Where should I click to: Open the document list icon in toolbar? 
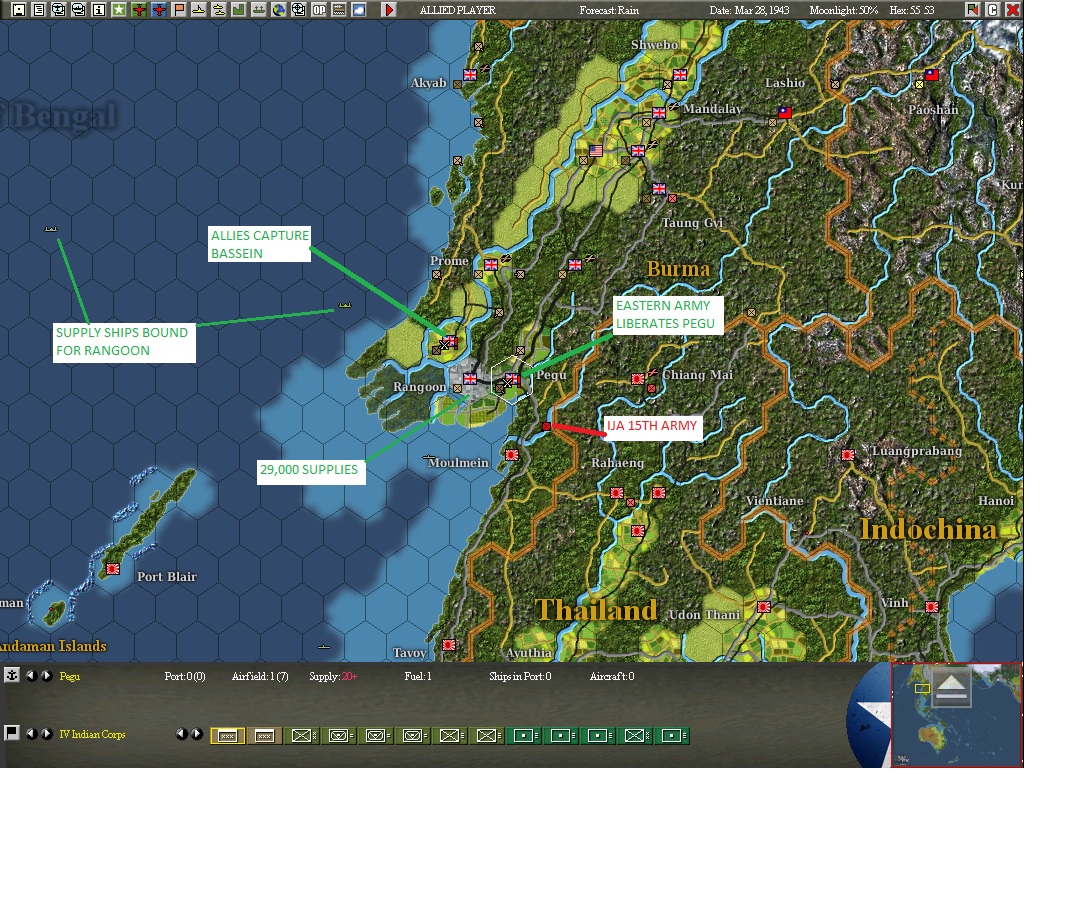[39, 10]
